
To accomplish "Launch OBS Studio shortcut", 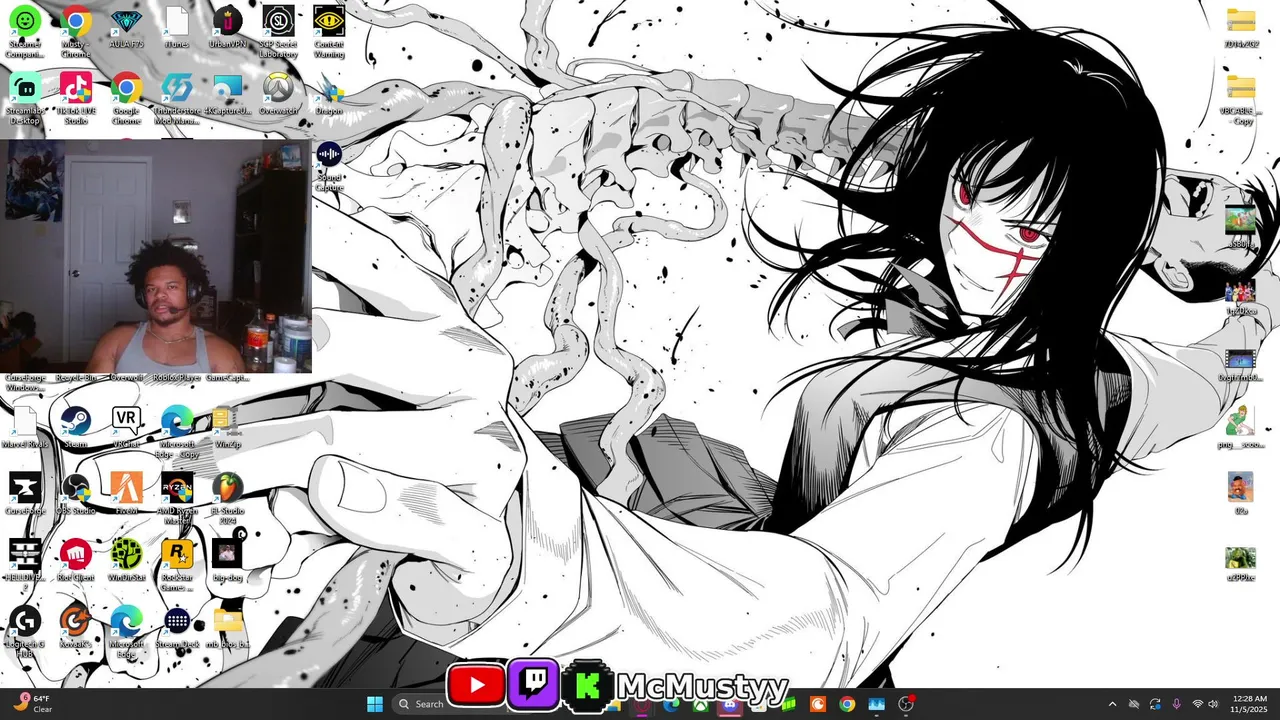I will pyautogui.click(x=76, y=494).
